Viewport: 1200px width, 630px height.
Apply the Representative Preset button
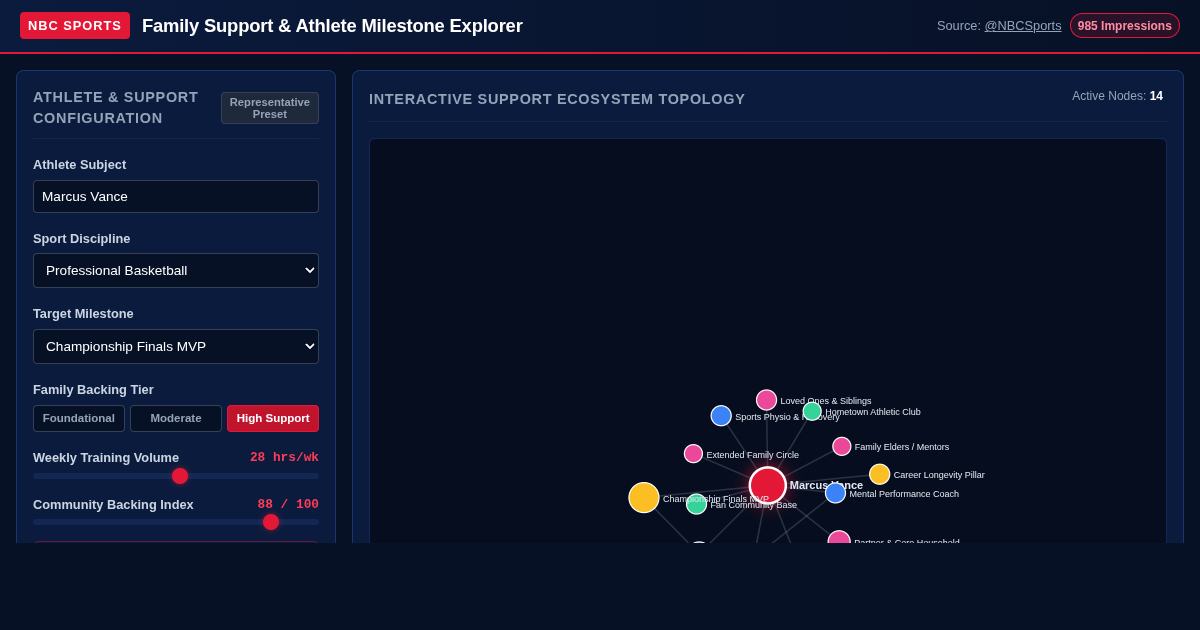(270, 108)
